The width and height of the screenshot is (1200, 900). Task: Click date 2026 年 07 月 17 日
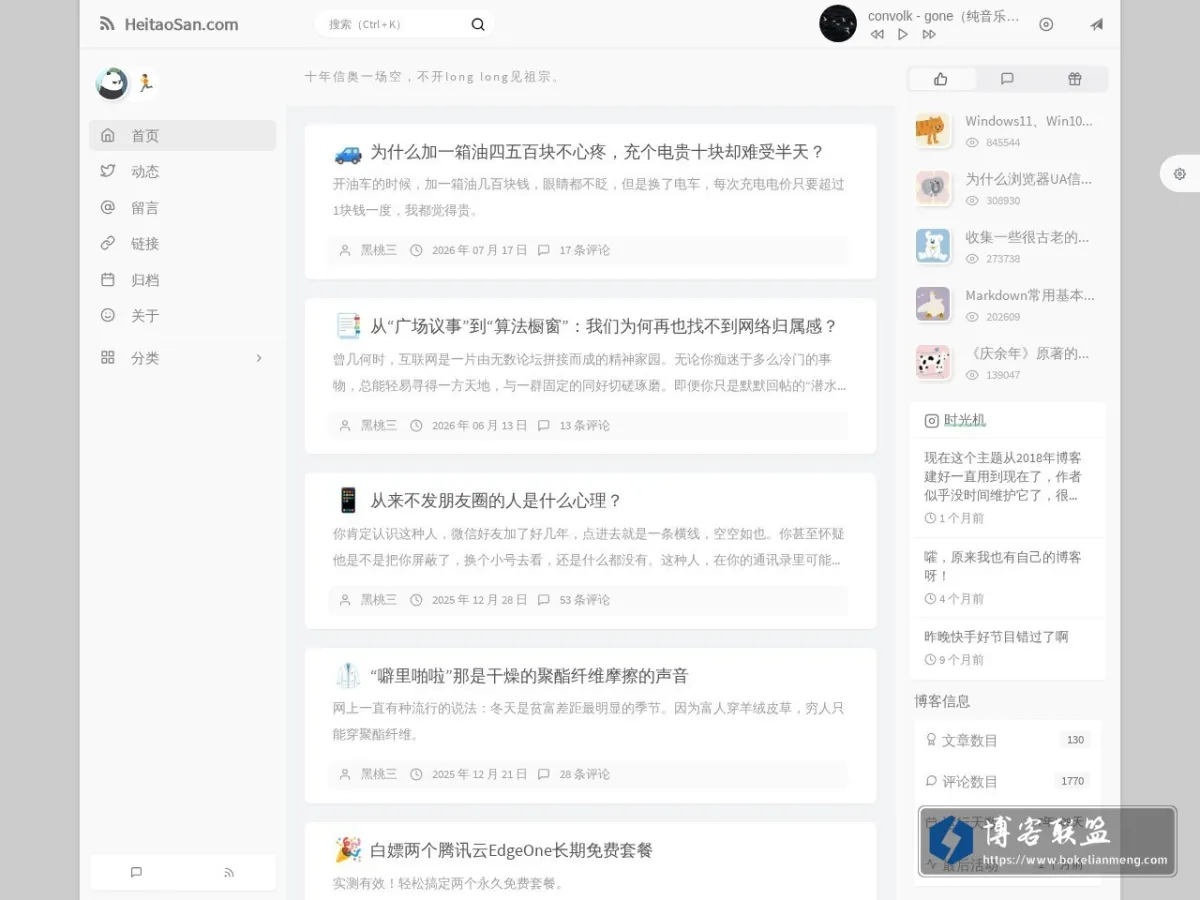point(479,250)
